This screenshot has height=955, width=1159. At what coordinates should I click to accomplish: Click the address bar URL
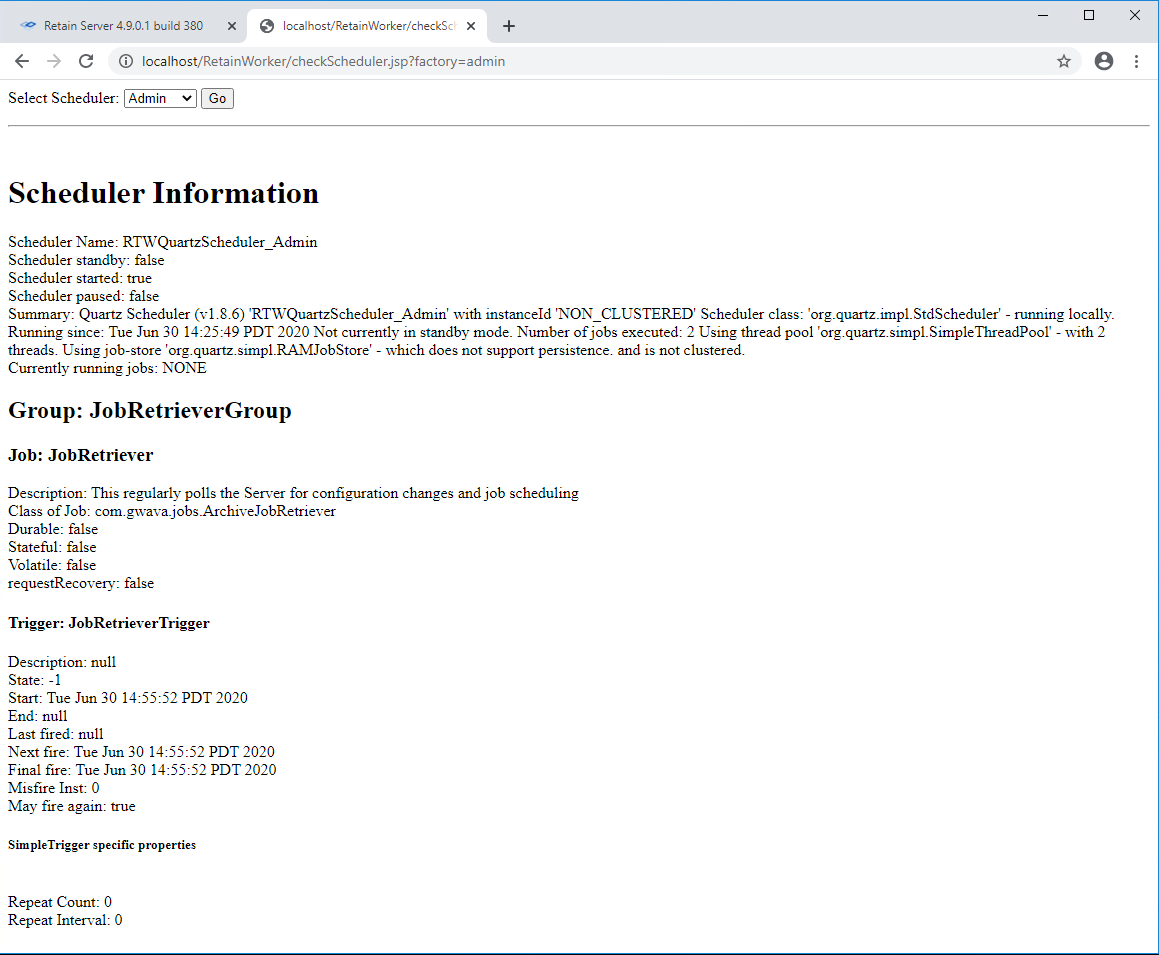pyautogui.click(x=323, y=61)
